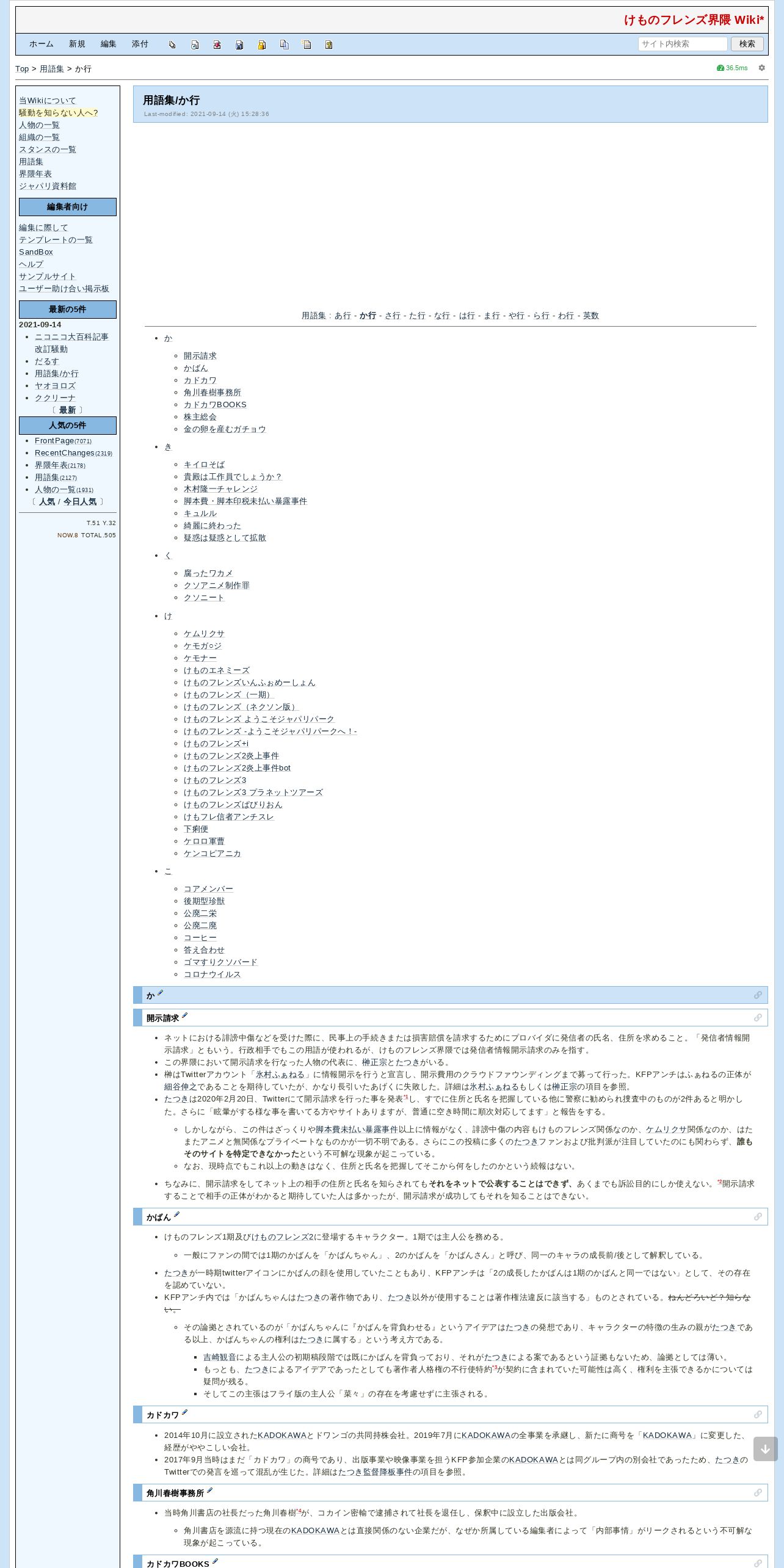Open the 新規 menu item

(77, 44)
